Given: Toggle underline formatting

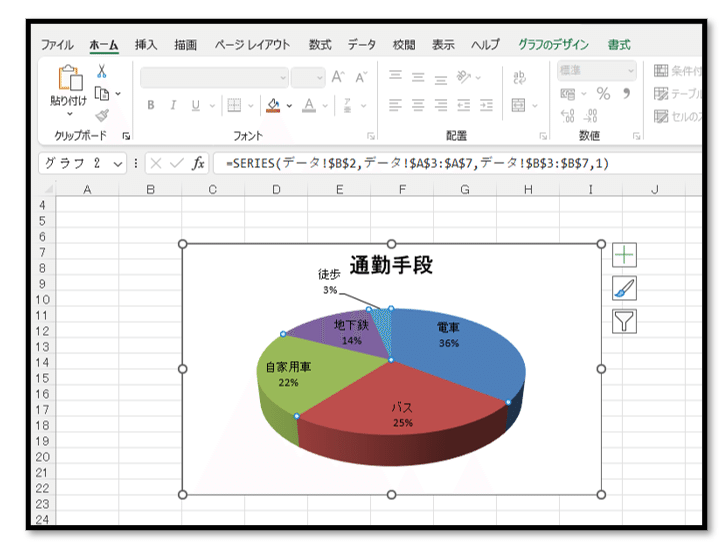Looking at the screenshot, I should 196,105.
